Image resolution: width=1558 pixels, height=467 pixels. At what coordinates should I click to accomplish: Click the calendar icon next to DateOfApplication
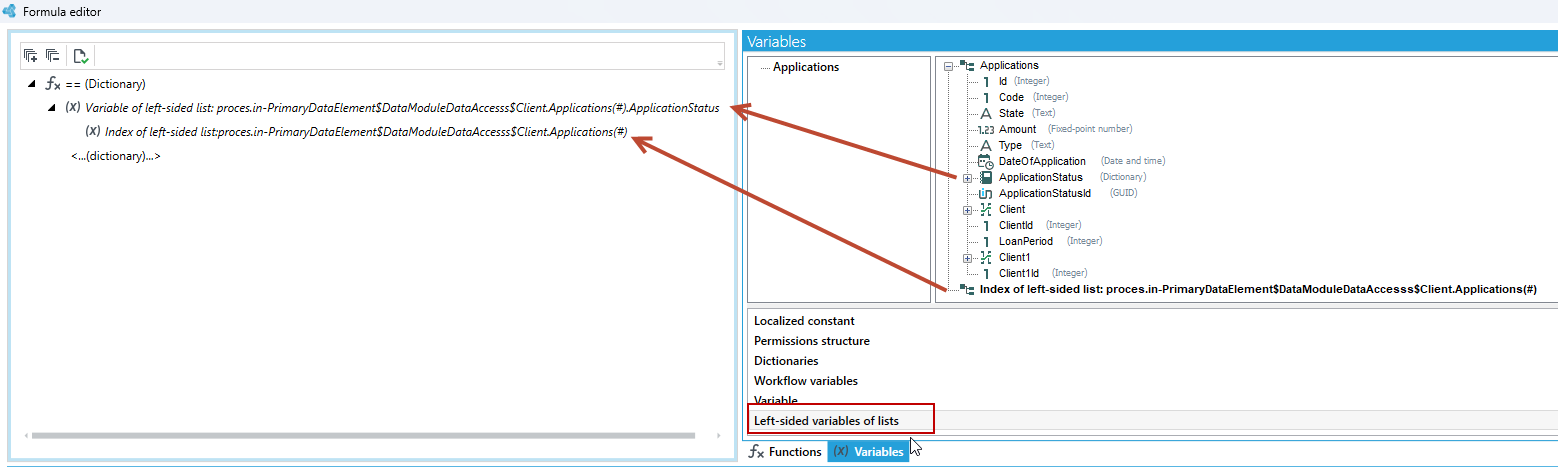(986, 161)
